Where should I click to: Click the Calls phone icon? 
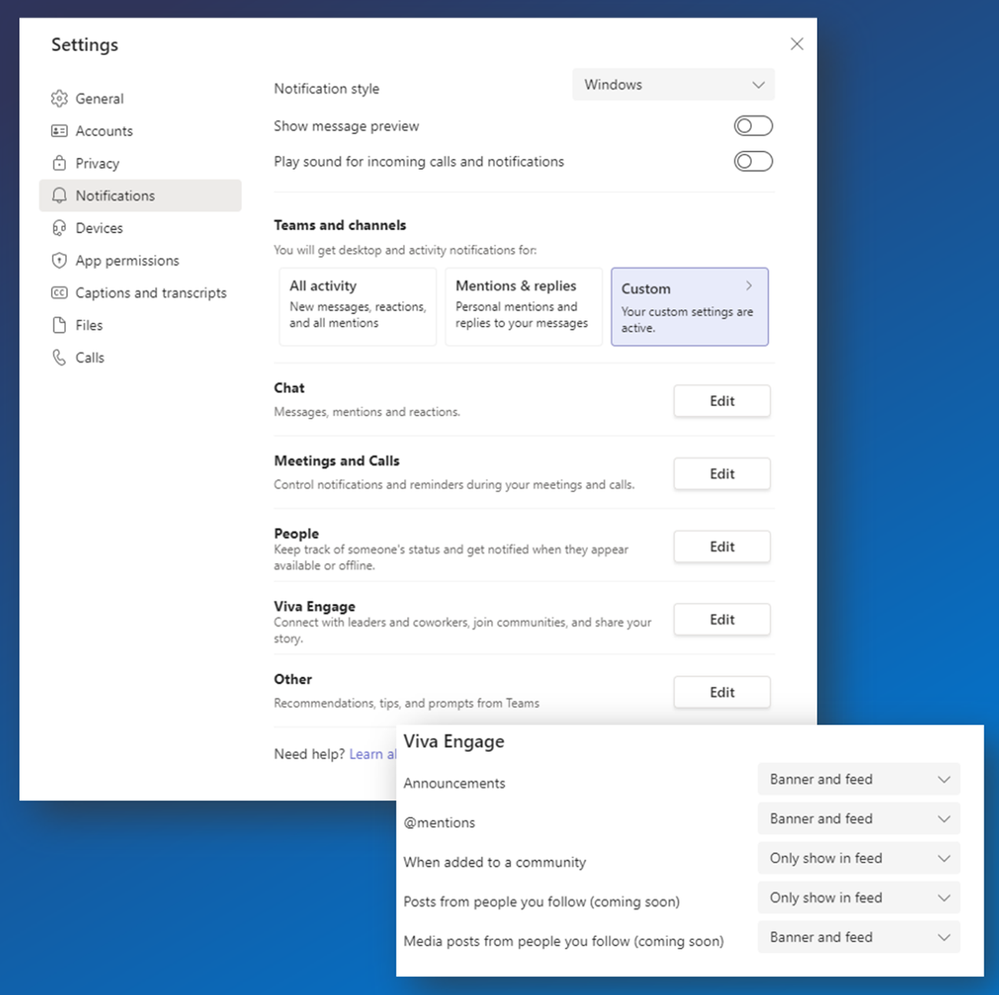[59, 357]
